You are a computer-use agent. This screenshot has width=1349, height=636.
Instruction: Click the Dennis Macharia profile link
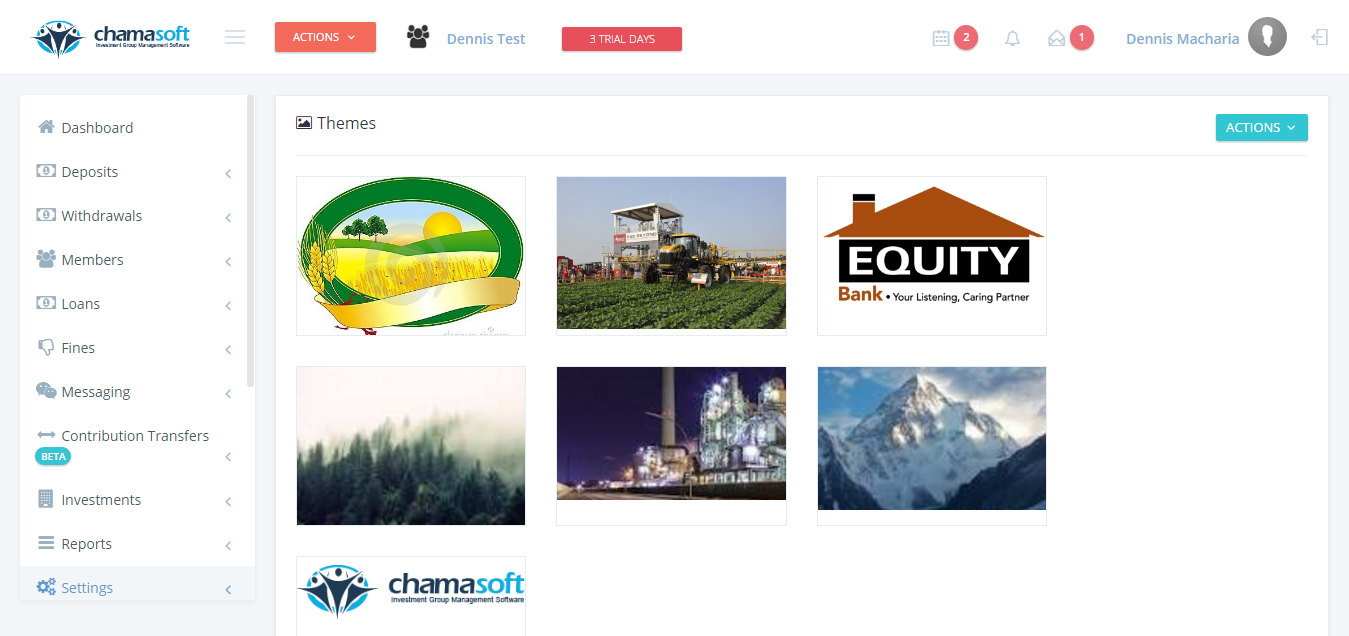click(x=1182, y=39)
